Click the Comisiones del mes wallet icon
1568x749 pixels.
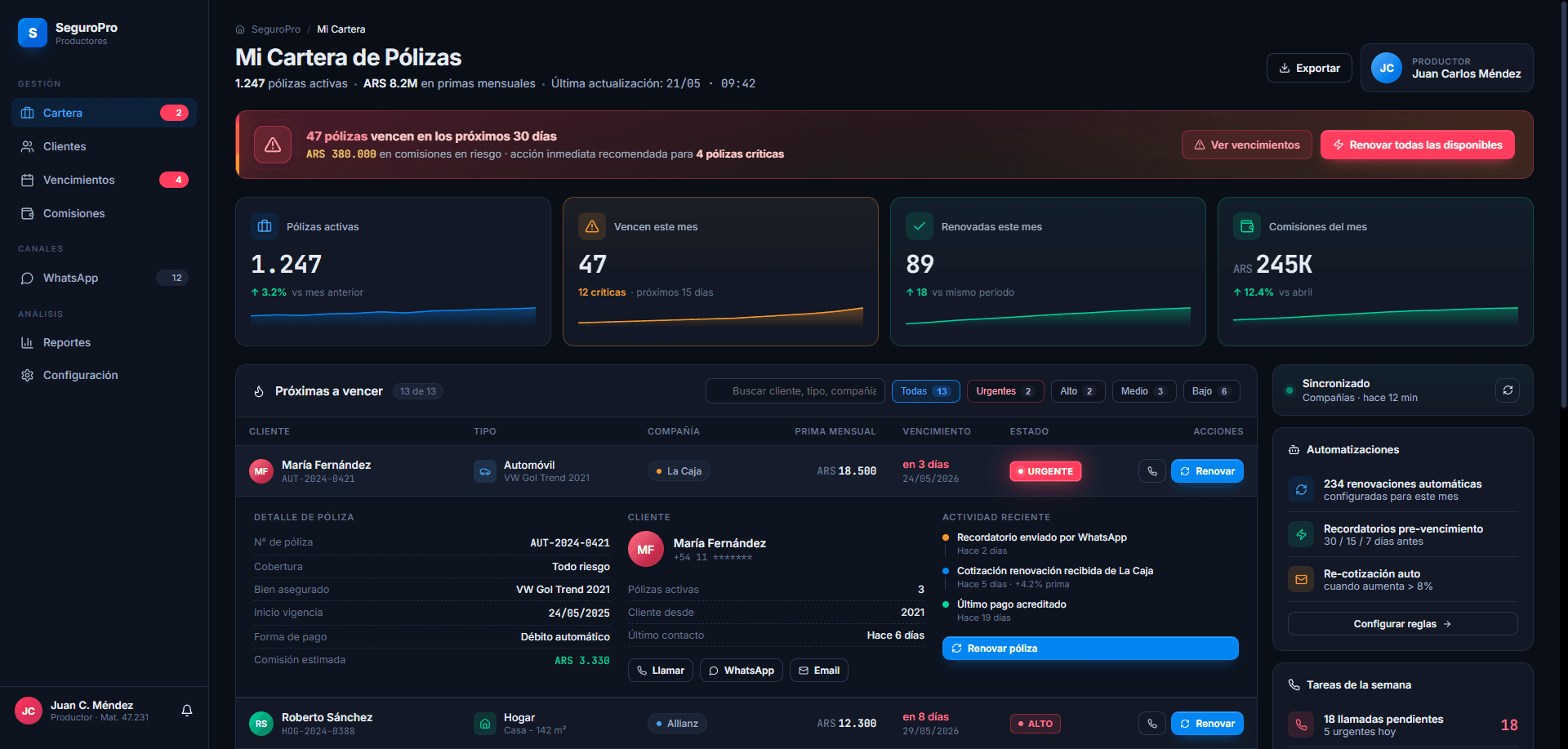[1247, 226]
